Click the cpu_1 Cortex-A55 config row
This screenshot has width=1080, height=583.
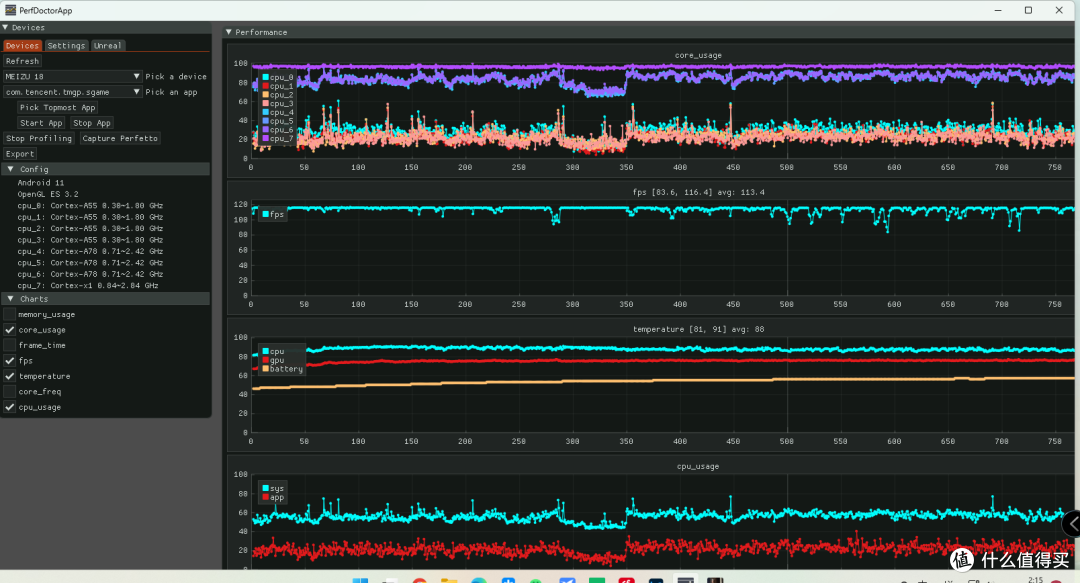click(x=90, y=217)
